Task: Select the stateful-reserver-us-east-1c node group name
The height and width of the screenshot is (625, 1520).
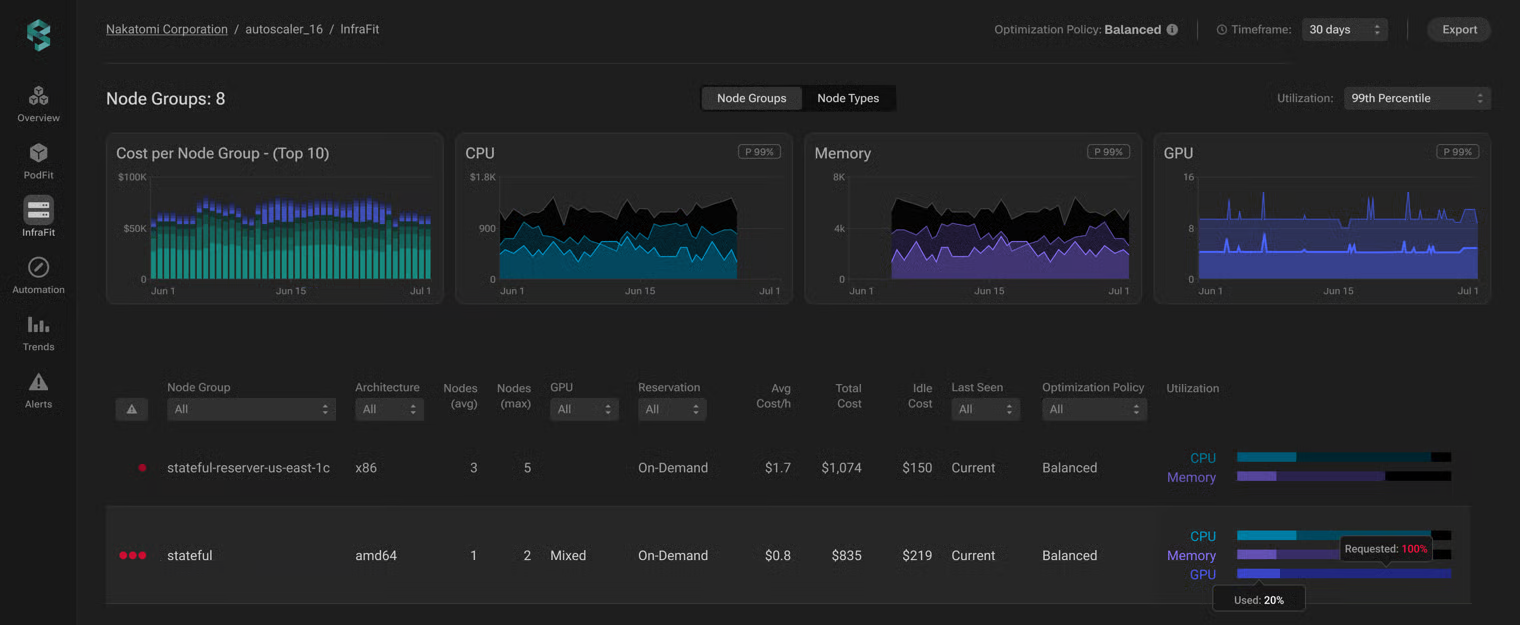Action: pyautogui.click(x=248, y=468)
